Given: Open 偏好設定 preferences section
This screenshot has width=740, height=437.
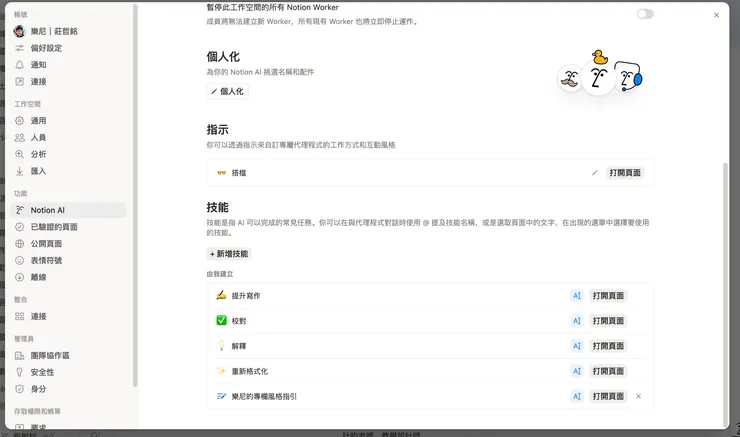Looking at the screenshot, I should click(x=68, y=48).
